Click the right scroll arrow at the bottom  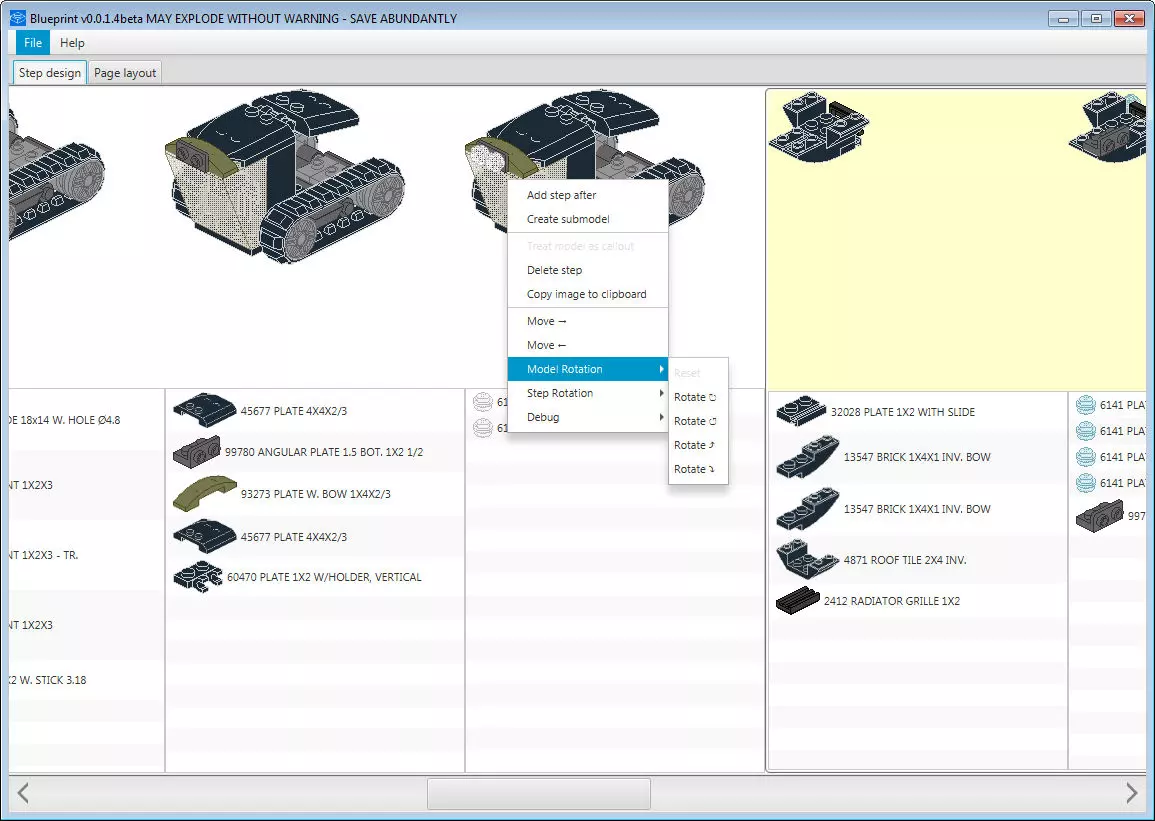point(1131,794)
